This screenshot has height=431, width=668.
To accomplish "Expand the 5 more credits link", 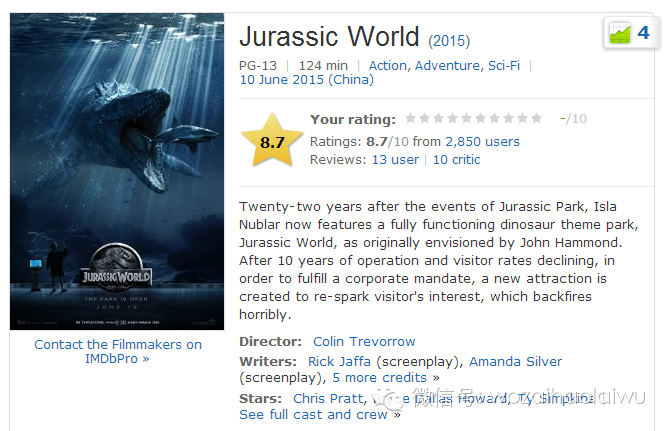I will click(385, 378).
